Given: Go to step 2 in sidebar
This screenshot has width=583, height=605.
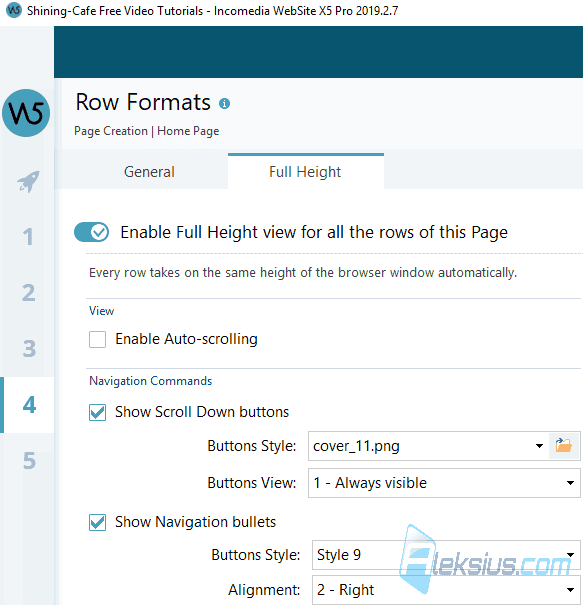Looking at the screenshot, I should click(x=28, y=293).
